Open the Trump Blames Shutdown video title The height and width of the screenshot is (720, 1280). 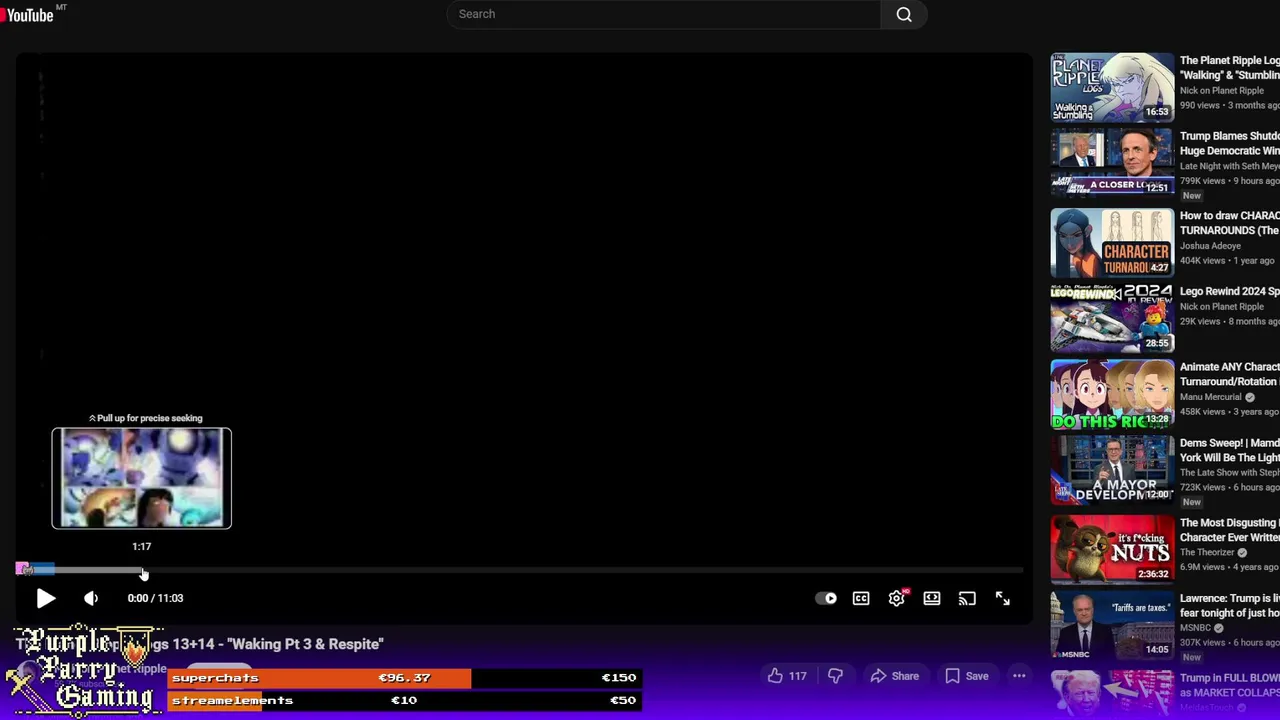click(x=1230, y=143)
